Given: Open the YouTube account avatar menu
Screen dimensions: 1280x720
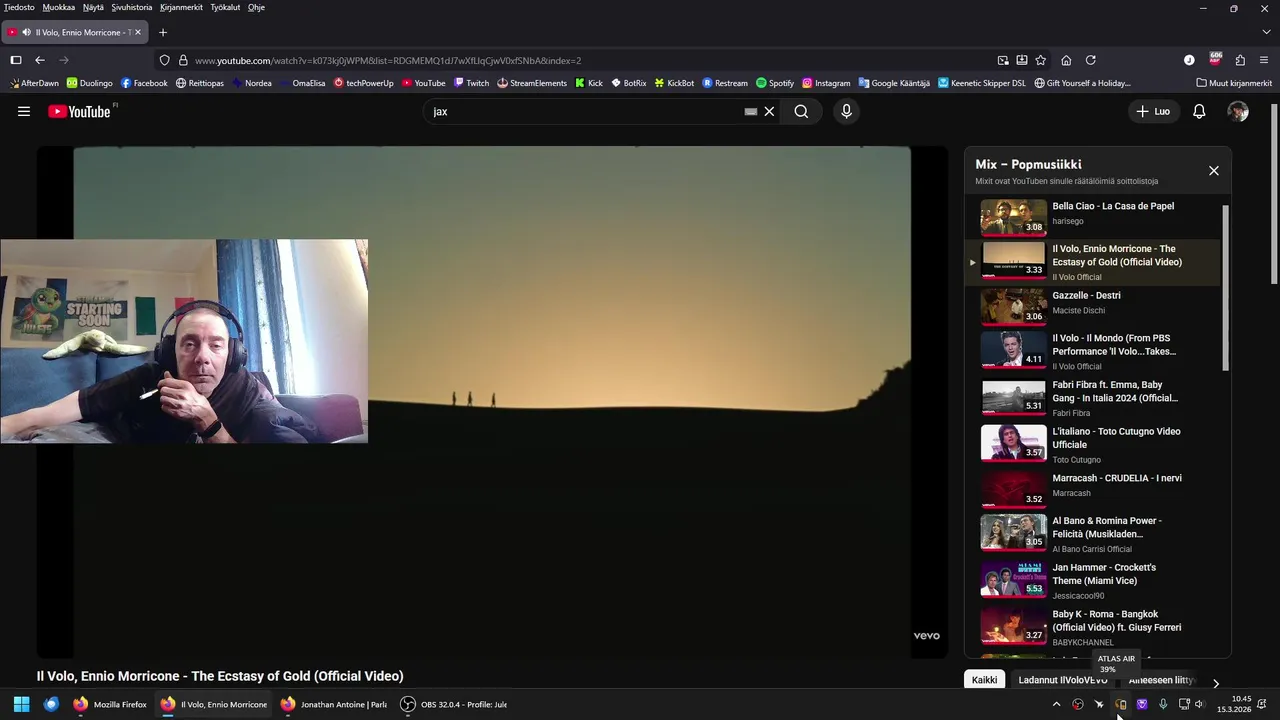Looking at the screenshot, I should (x=1238, y=111).
